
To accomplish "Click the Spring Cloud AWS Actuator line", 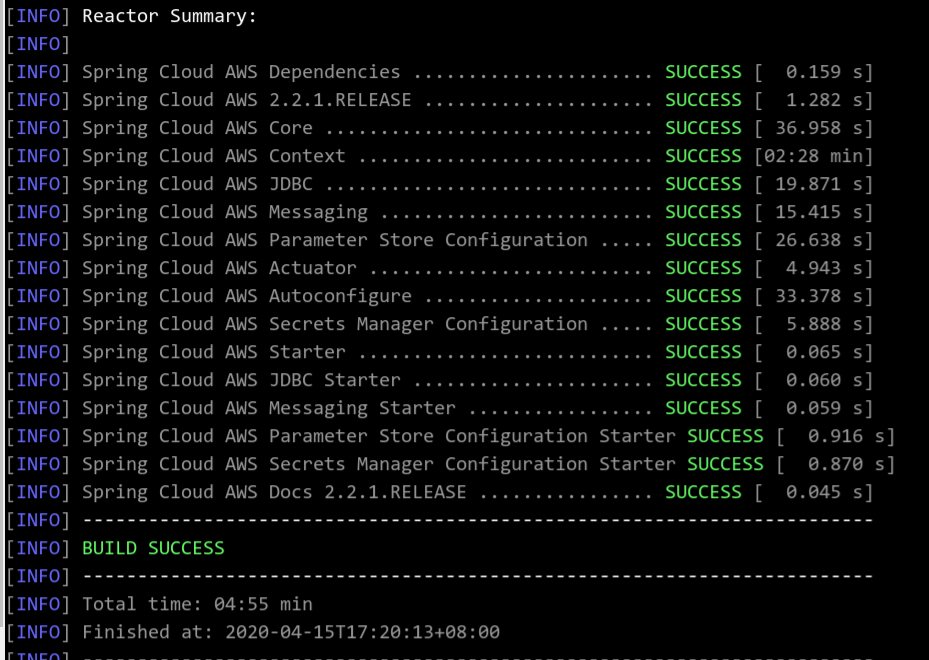I will [x=440, y=268].
